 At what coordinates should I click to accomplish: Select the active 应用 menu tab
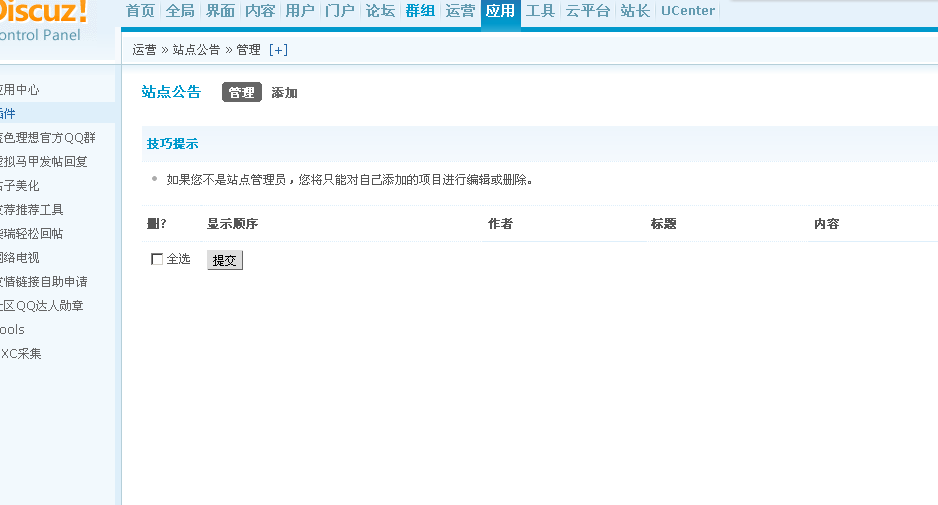[x=500, y=11]
